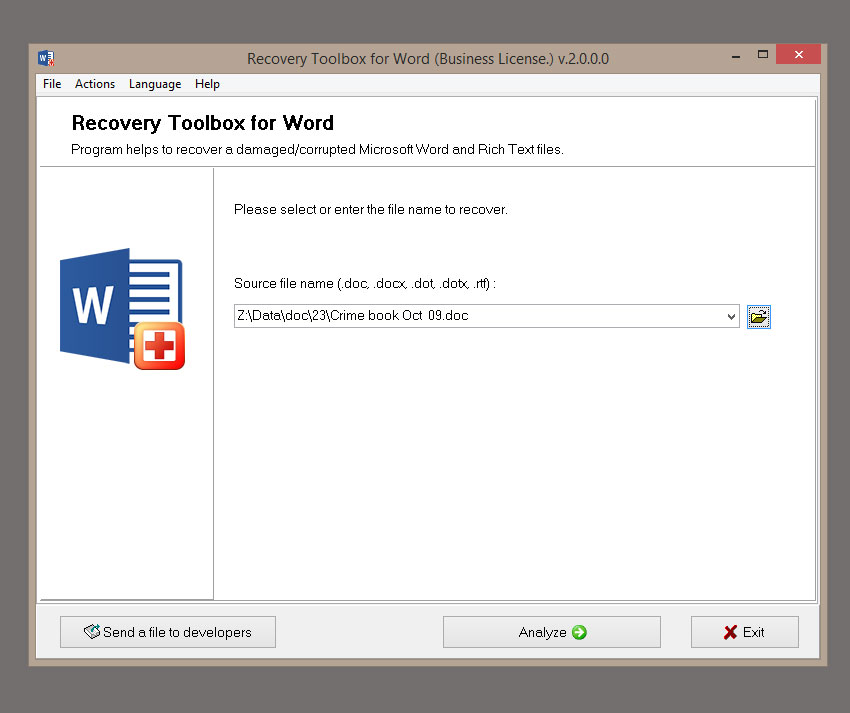The width and height of the screenshot is (850, 713).
Task: Click the 'Source file name' label
Action: [x=365, y=284]
